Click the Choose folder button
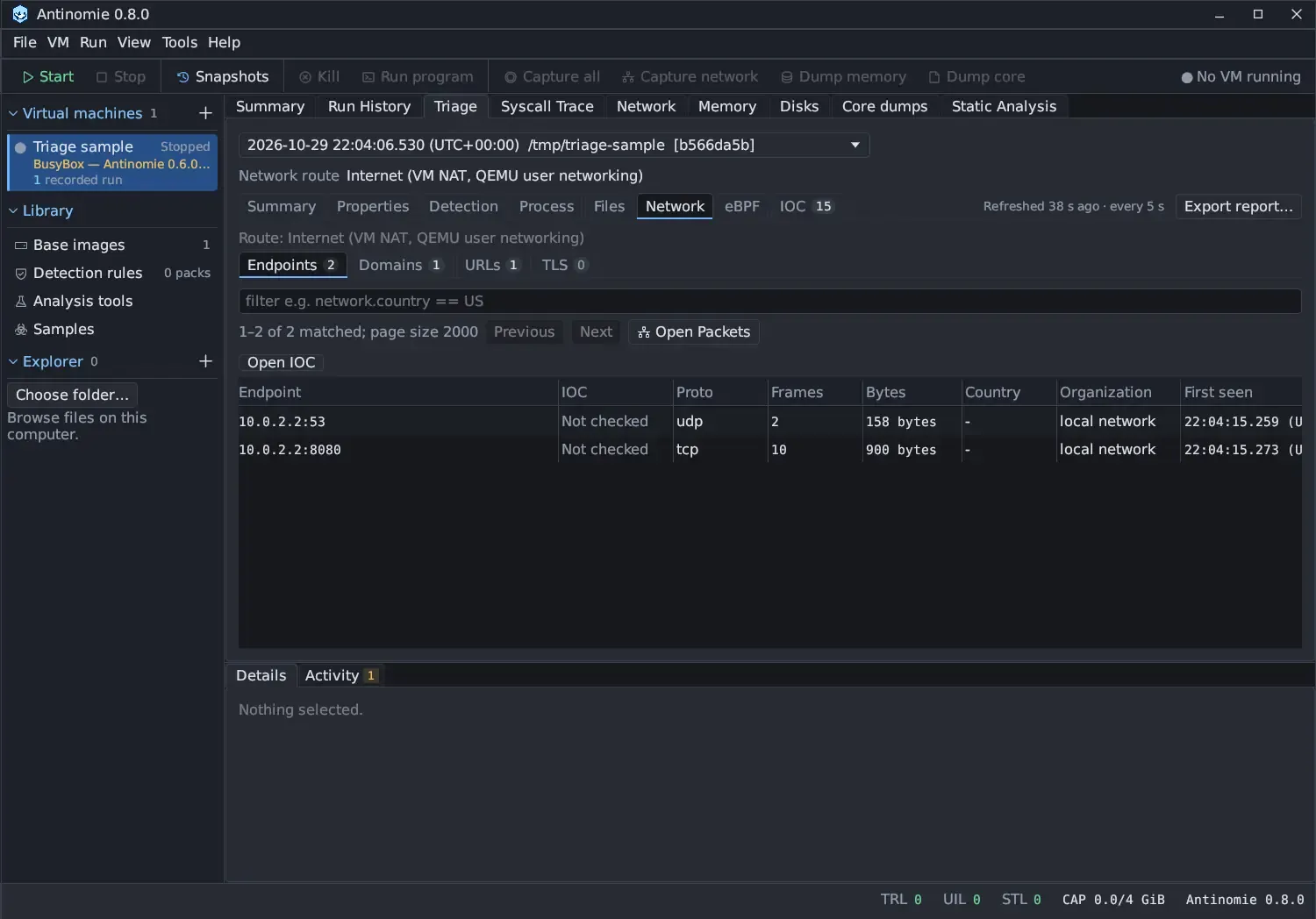 pyautogui.click(x=72, y=395)
